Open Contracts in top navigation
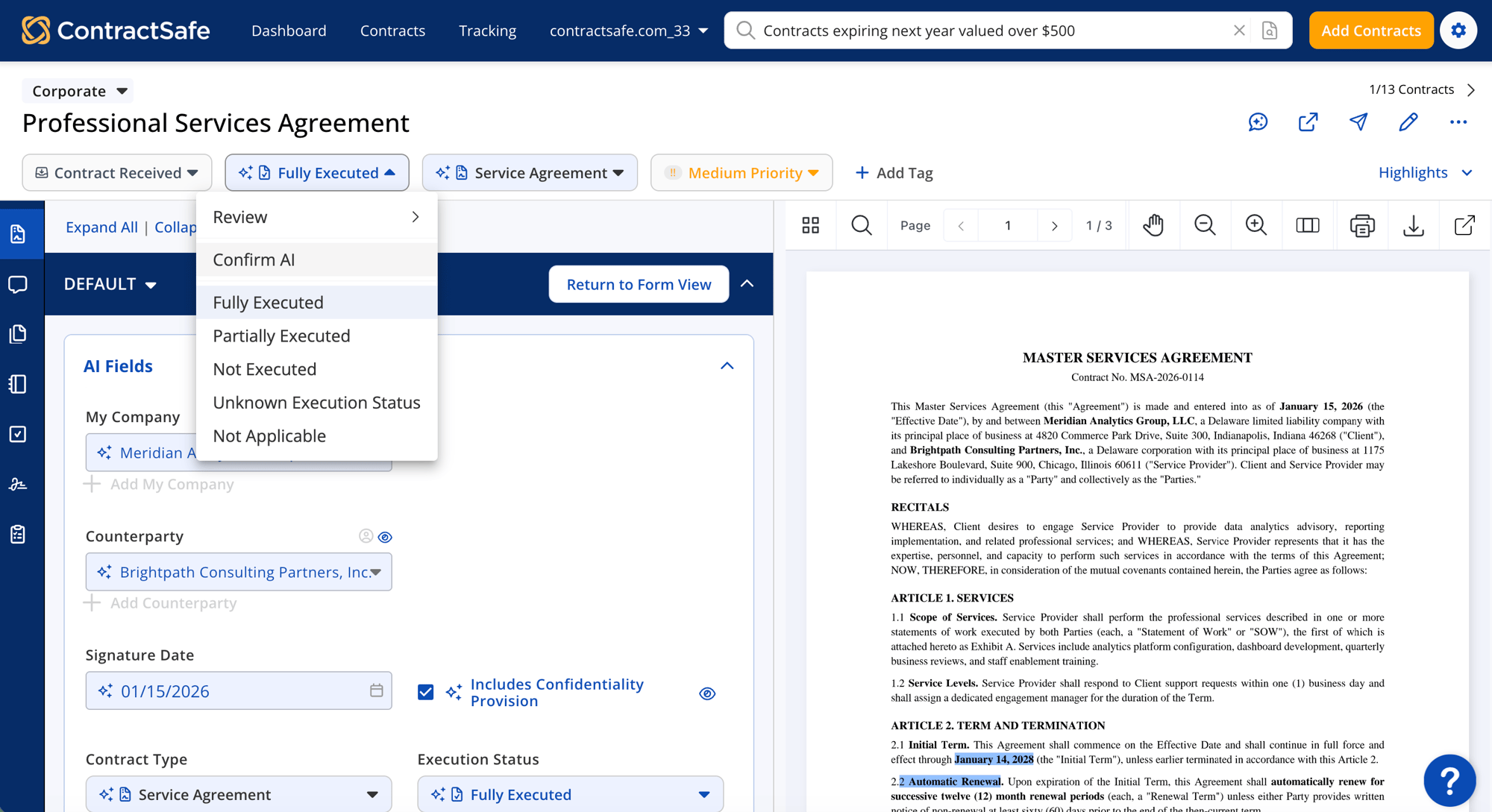 coord(392,31)
